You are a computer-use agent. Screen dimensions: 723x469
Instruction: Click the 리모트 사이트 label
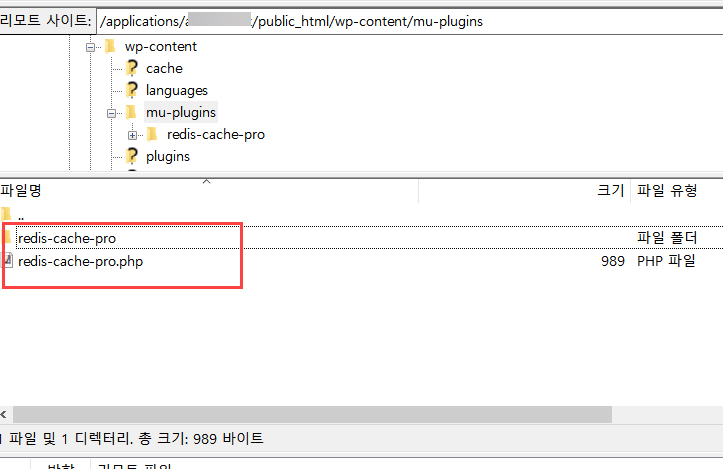(x=46, y=21)
